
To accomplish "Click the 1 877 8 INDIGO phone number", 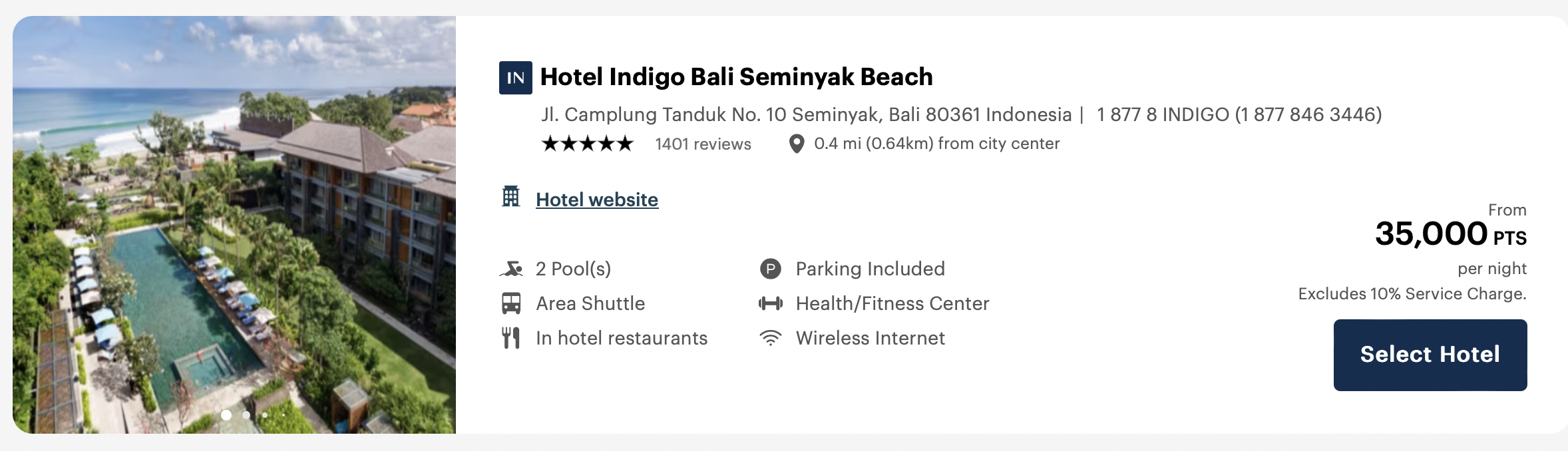I will point(1239,114).
